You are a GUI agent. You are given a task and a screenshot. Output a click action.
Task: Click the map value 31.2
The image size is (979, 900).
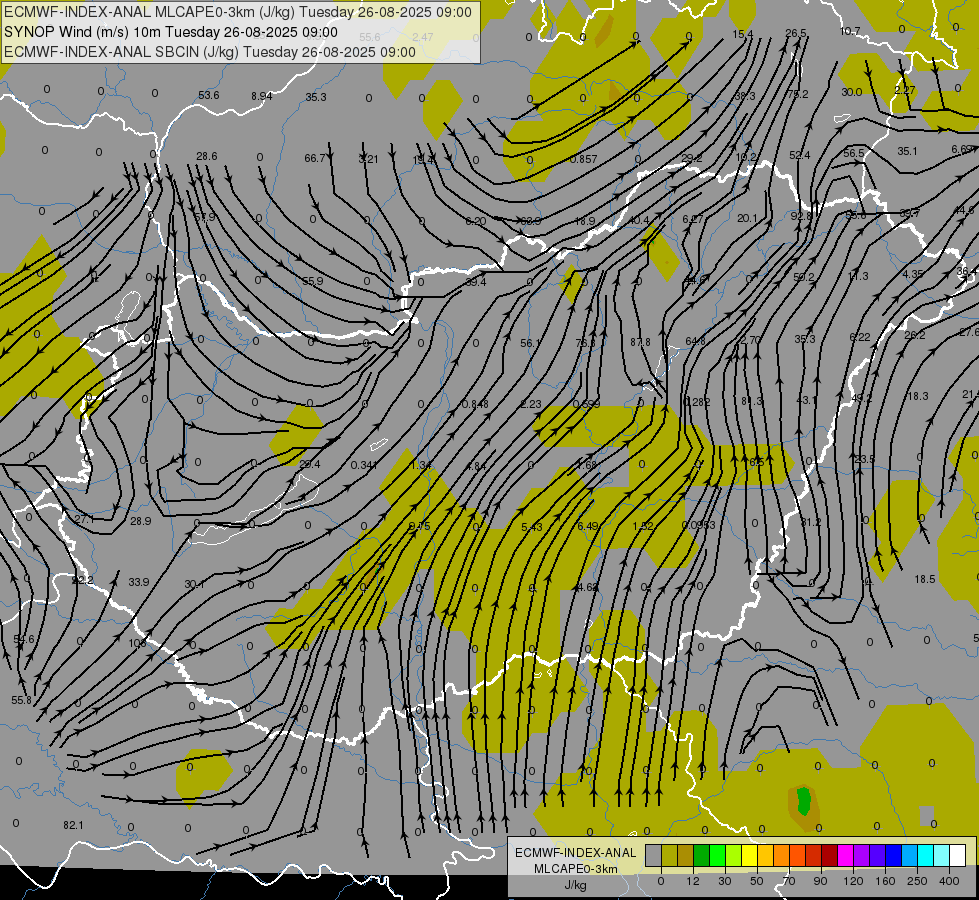coord(811,522)
